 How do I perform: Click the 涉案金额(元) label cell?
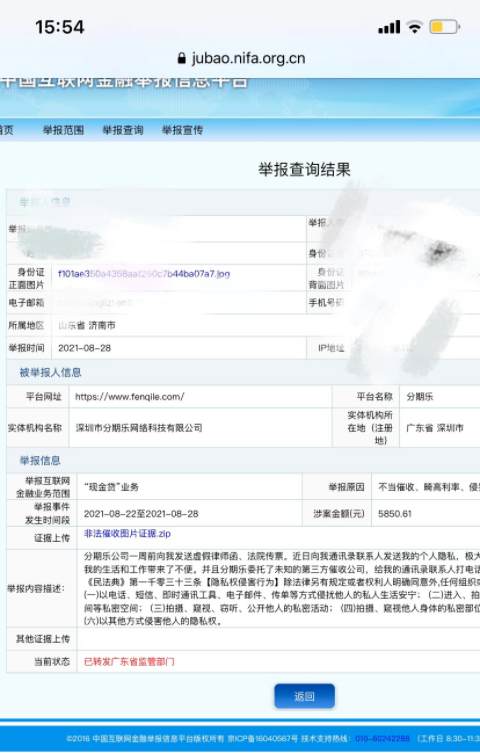[x=339, y=514]
